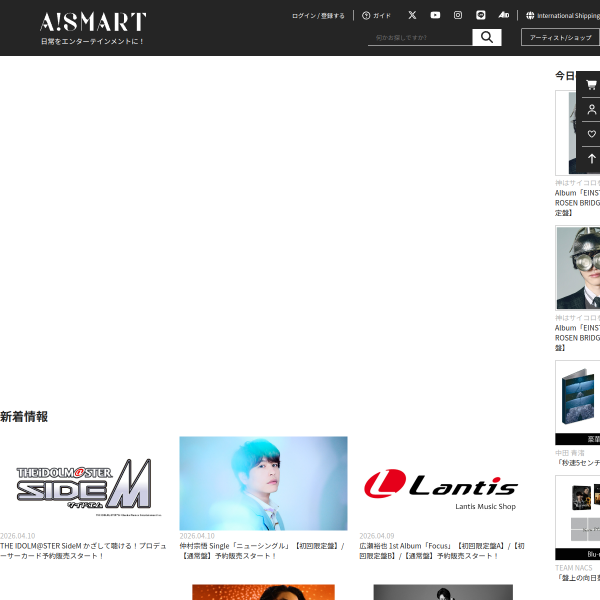Open the TEAM NACS Blu-ray thumbnail
The image size is (600, 600).
pyautogui.click(x=578, y=518)
